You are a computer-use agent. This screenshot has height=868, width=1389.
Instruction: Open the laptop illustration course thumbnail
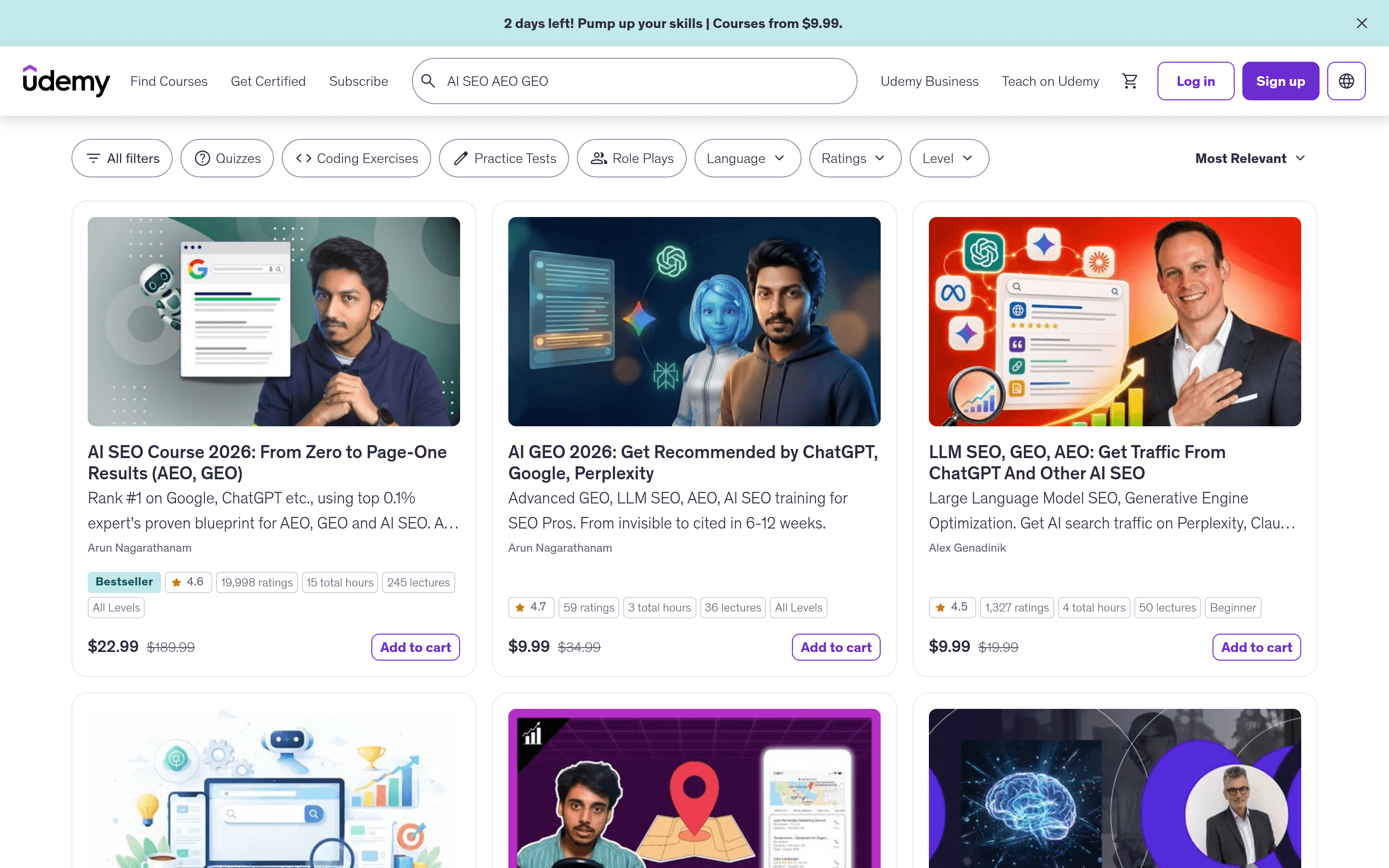[x=274, y=788]
